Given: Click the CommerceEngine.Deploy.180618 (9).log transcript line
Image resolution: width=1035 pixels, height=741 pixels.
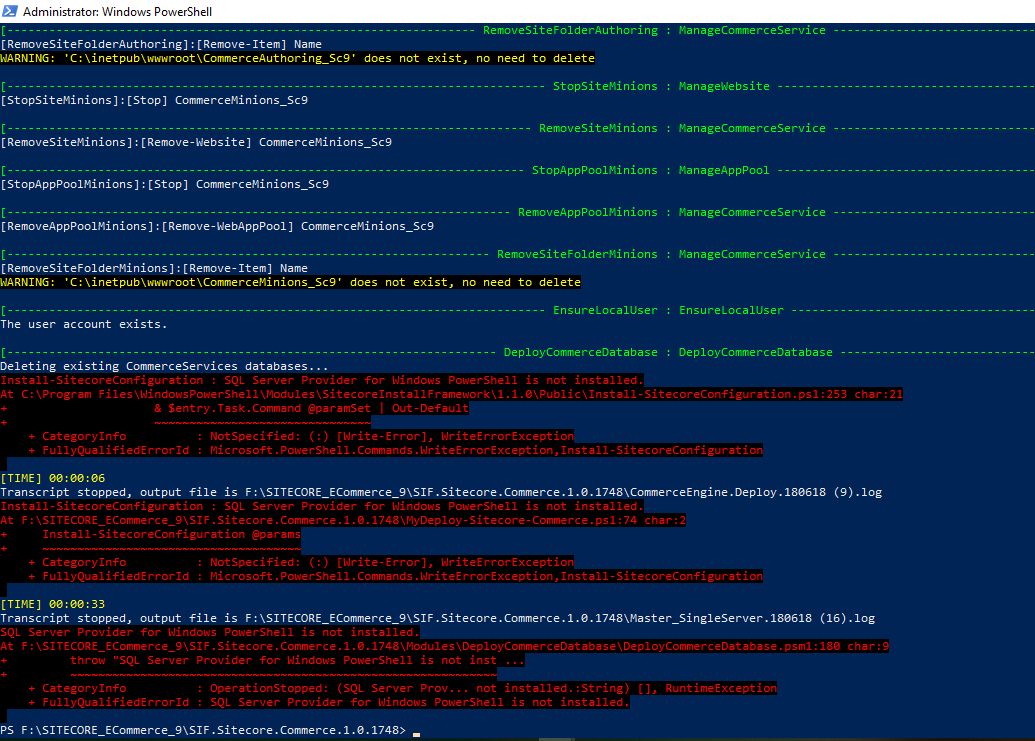Looking at the screenshot, I should click(441, 492).
